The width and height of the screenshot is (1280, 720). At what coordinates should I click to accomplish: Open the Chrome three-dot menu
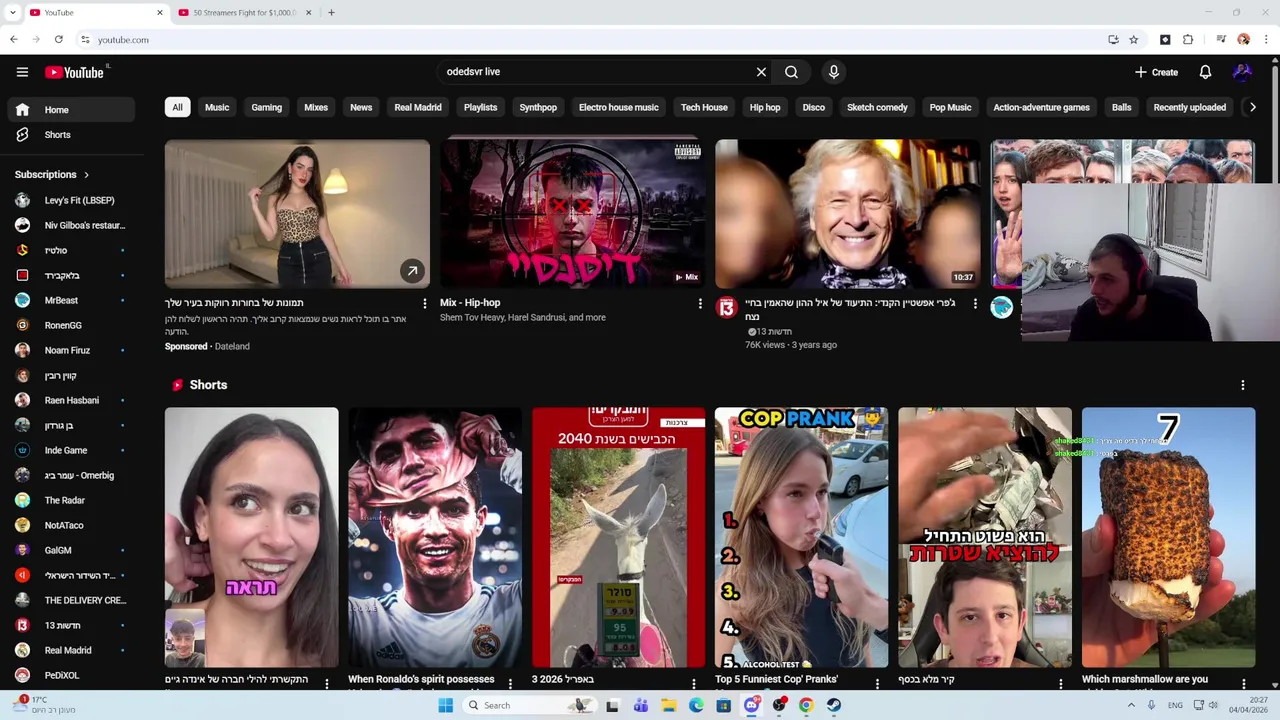pyautogui.click(x=1266, y=40)
